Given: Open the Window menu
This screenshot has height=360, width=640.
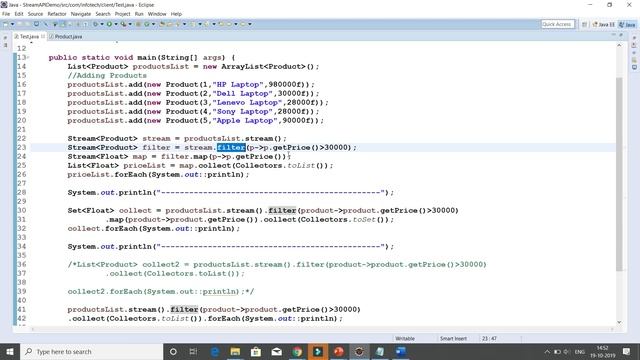Looking at the screenshot, I should pyautogui.click(x=157, y=14).
